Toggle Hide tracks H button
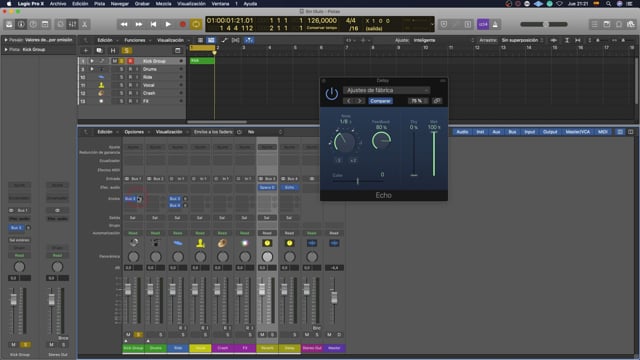This screenshot has width=640, height=360. pyautogui.click(x=113, y=51)
